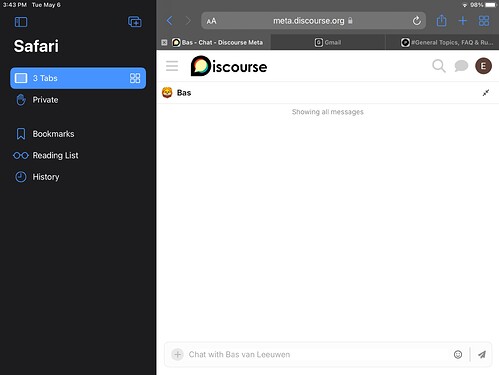
Task: Open the Discourse hamburger menu
Action: (172, 66)
